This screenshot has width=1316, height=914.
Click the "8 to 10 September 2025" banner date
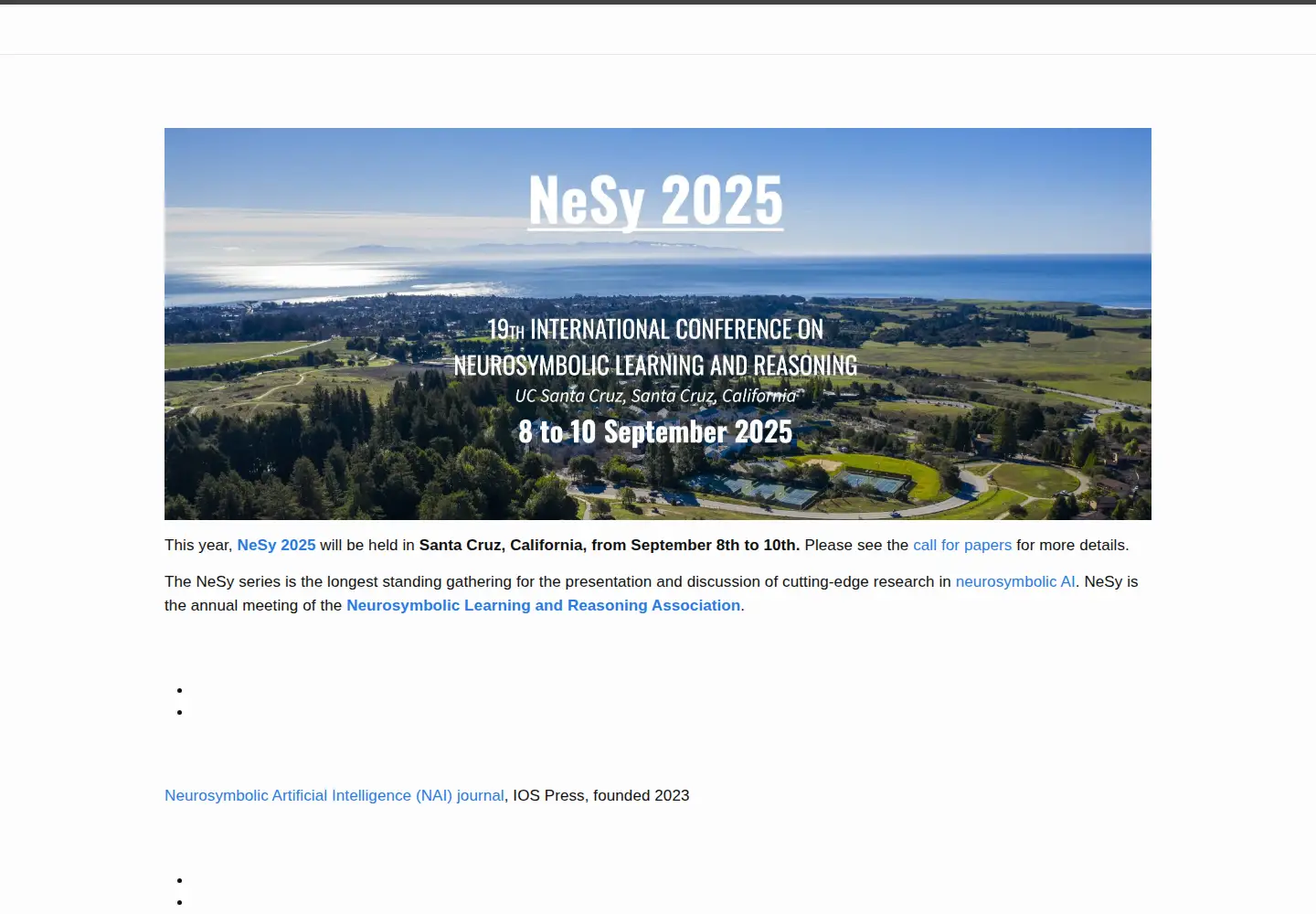pyautogui.click(x=655, y=431)
